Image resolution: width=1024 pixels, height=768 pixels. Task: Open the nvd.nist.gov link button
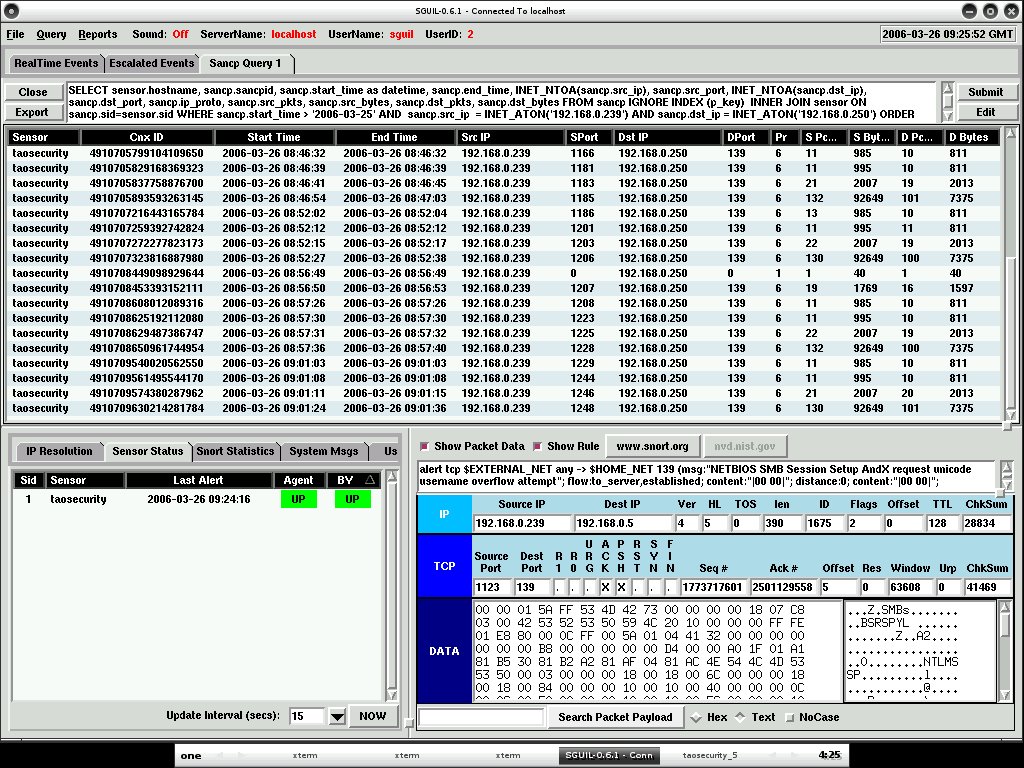[744, 446]
